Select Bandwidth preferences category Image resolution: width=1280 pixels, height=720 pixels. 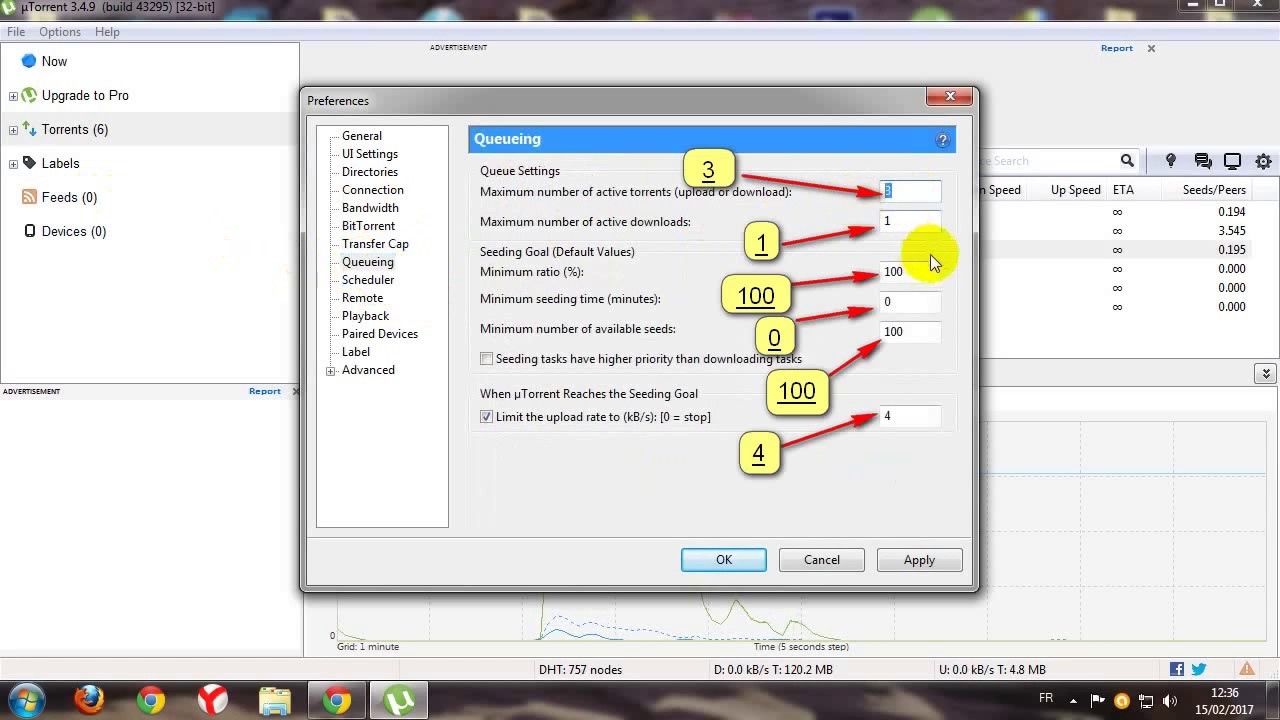[x=370, y=208]
